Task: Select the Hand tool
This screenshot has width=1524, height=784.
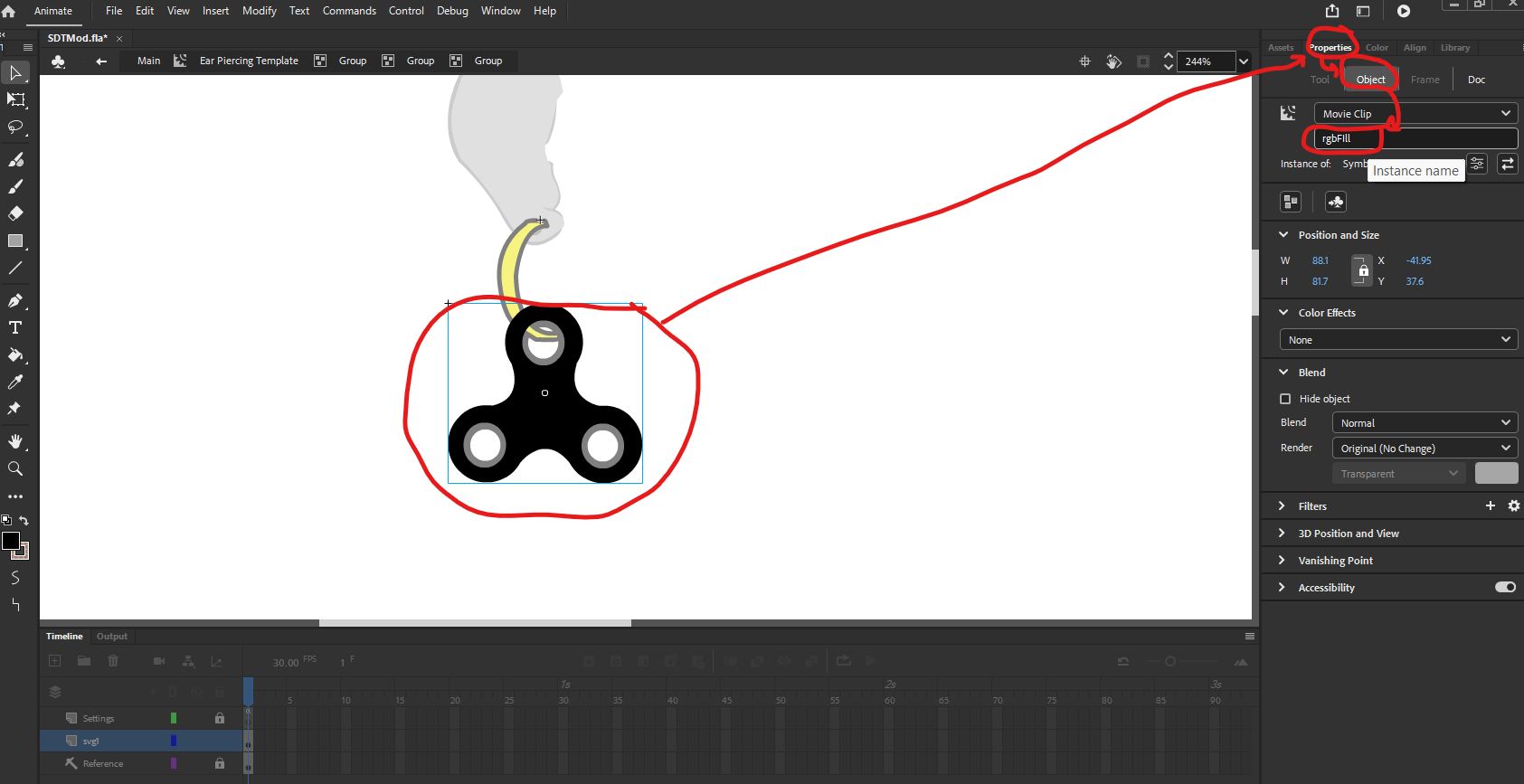Action: (15, 441)
